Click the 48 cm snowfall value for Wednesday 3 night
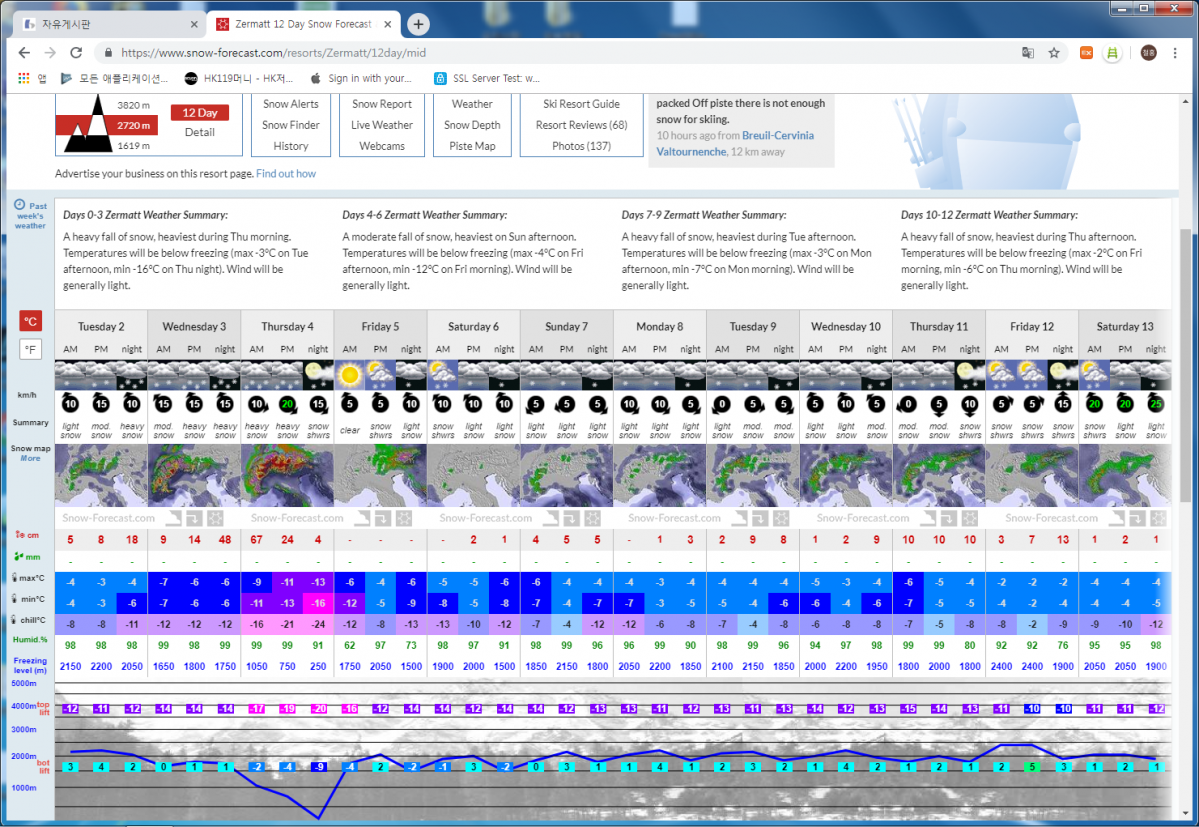This screenshot has height=827, width=1199. [x=225, y=540]
